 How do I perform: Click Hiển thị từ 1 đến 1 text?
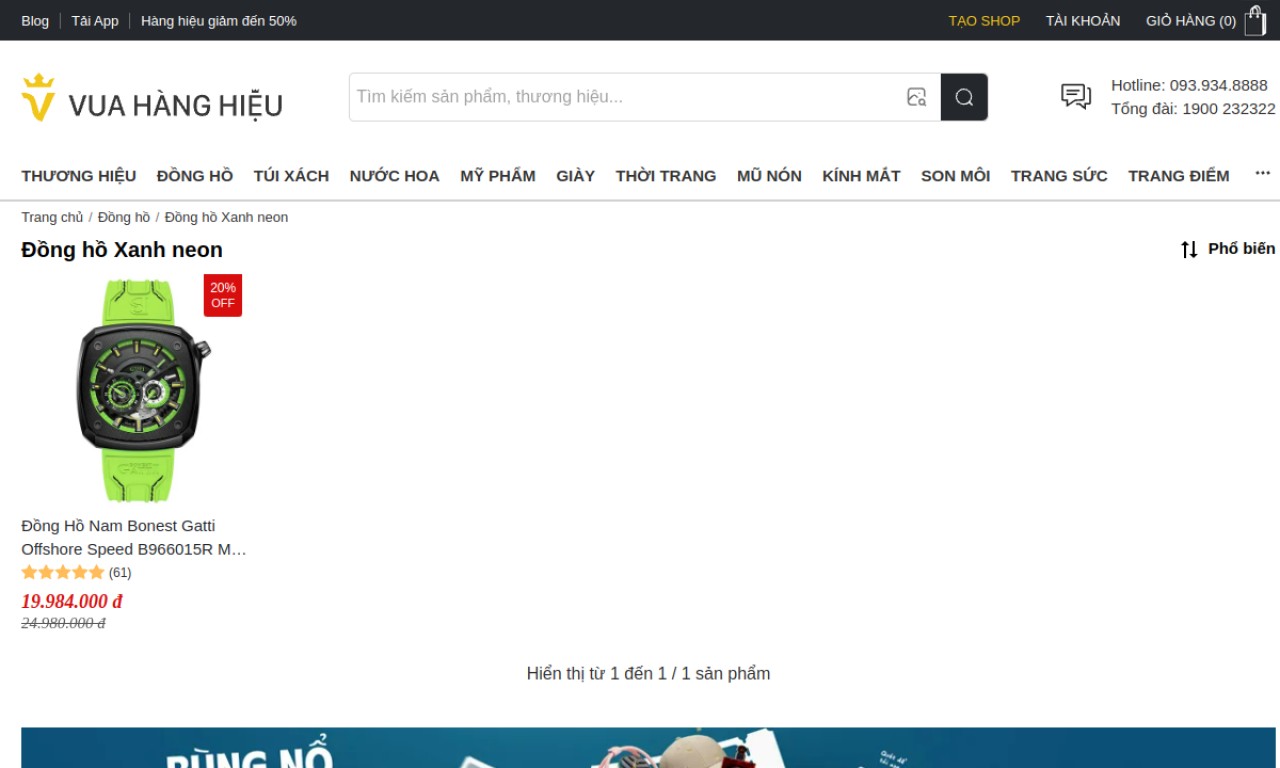pyautogui.click(x=648, y=673)
